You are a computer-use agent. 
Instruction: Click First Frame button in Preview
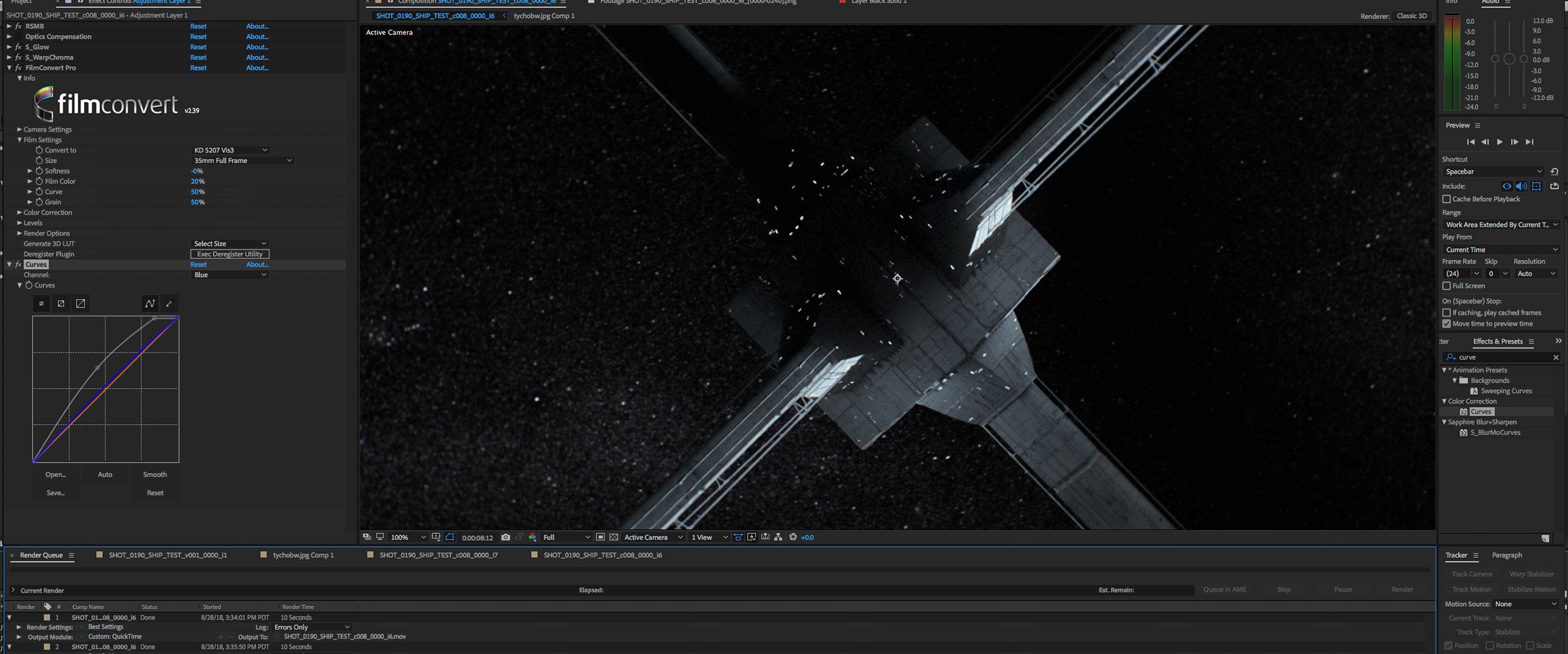1471,142
